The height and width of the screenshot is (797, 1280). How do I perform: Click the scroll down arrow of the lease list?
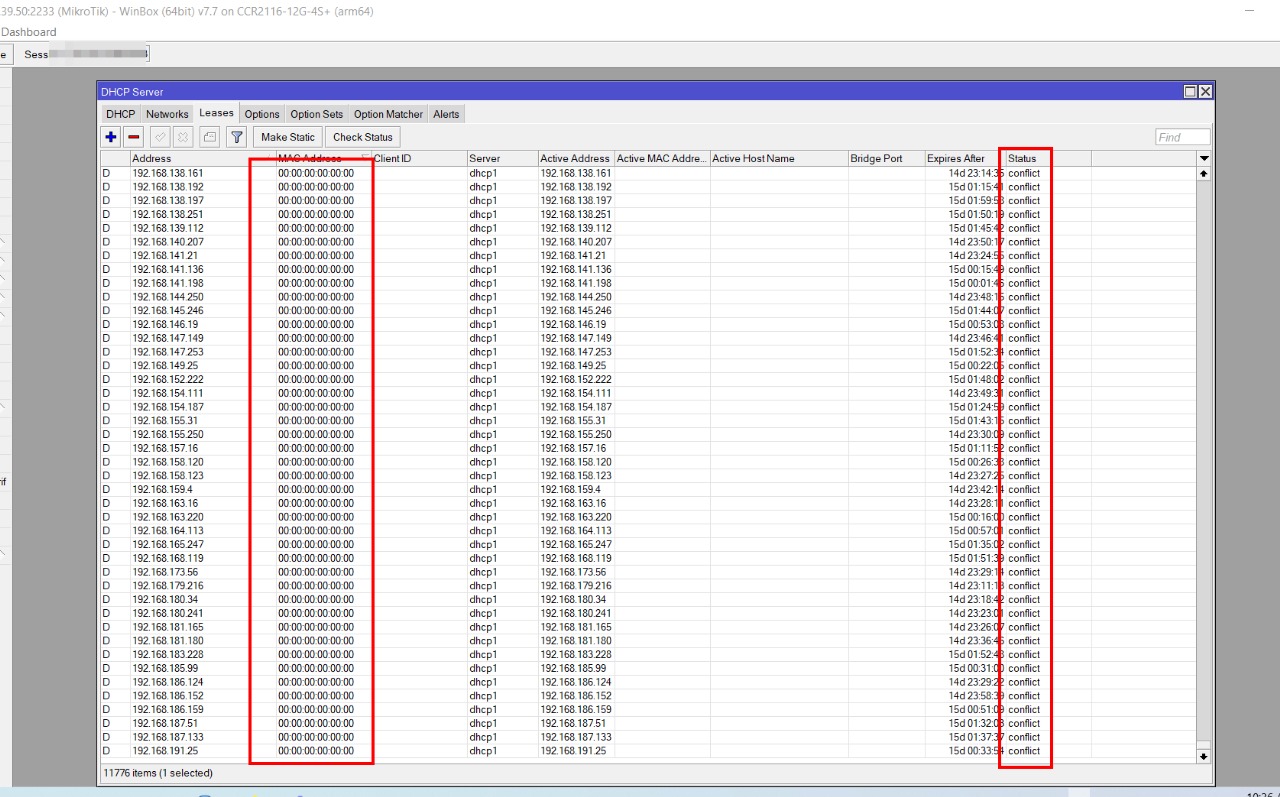(x=1204, y=757)
